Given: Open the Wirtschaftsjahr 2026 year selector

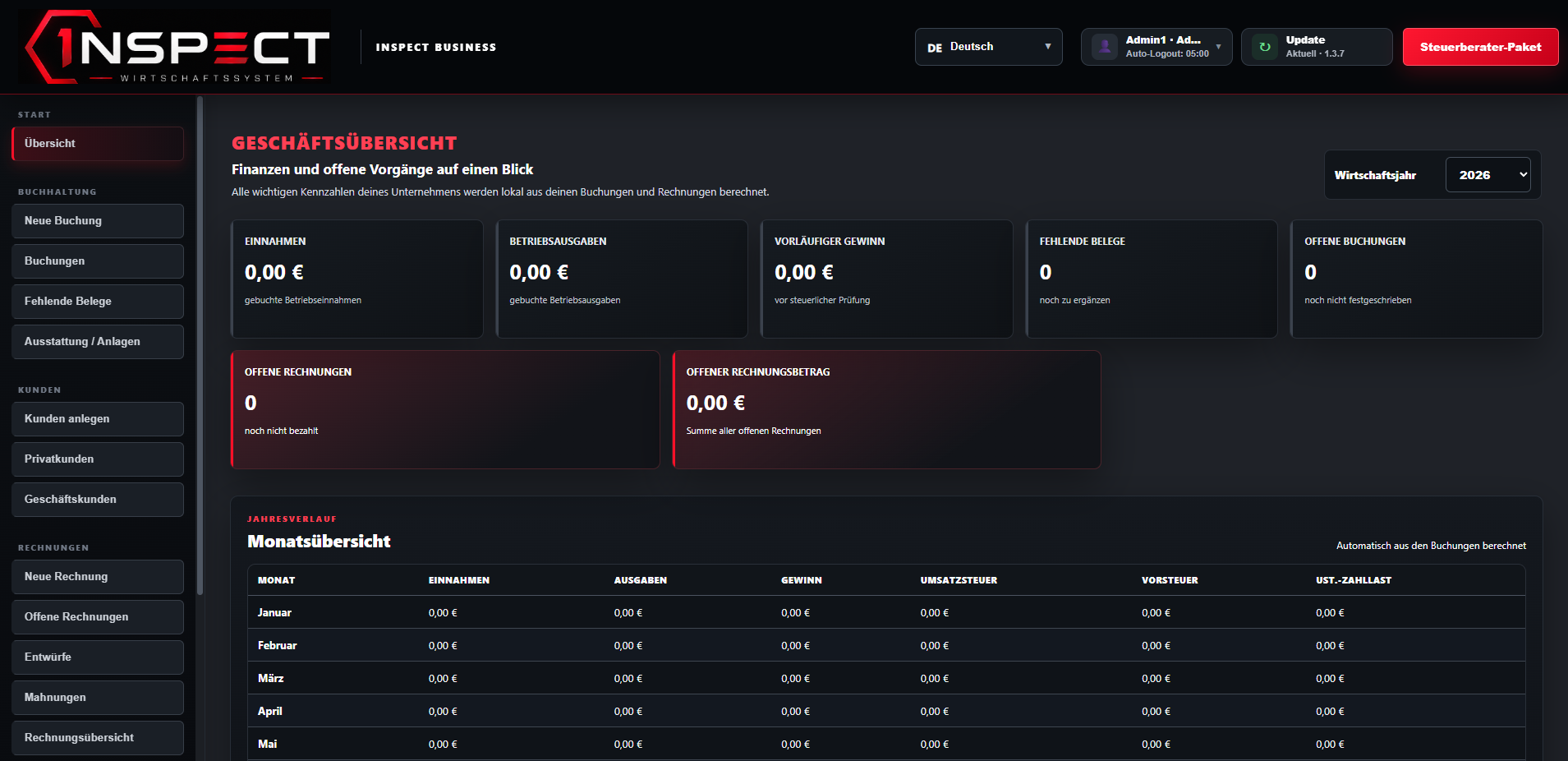Looking at the screenshot, I should [x=1488, y=175].
